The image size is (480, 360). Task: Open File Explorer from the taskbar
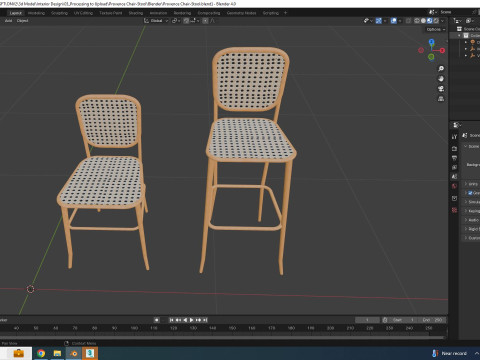tap(57, 353)
